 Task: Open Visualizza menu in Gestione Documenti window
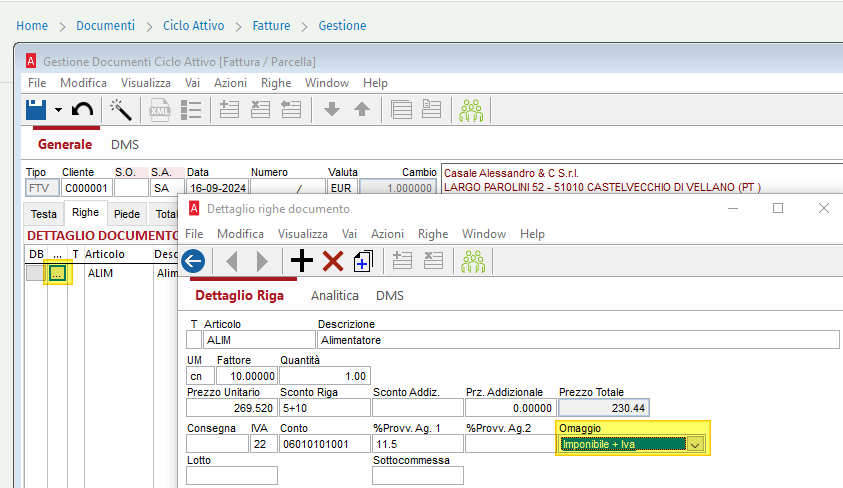coord(146,83)
